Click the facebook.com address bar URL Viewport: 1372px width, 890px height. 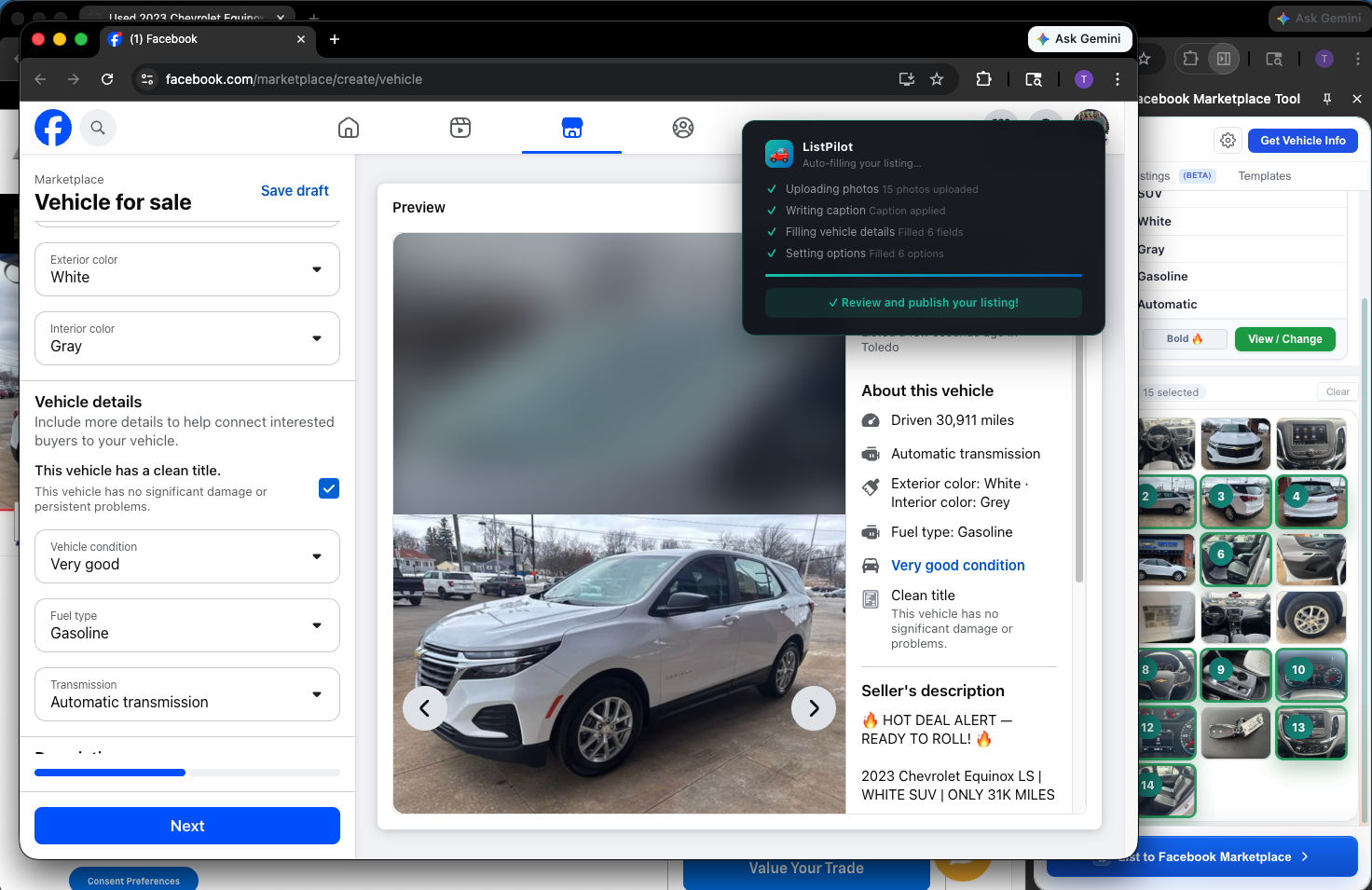(294, 79)
